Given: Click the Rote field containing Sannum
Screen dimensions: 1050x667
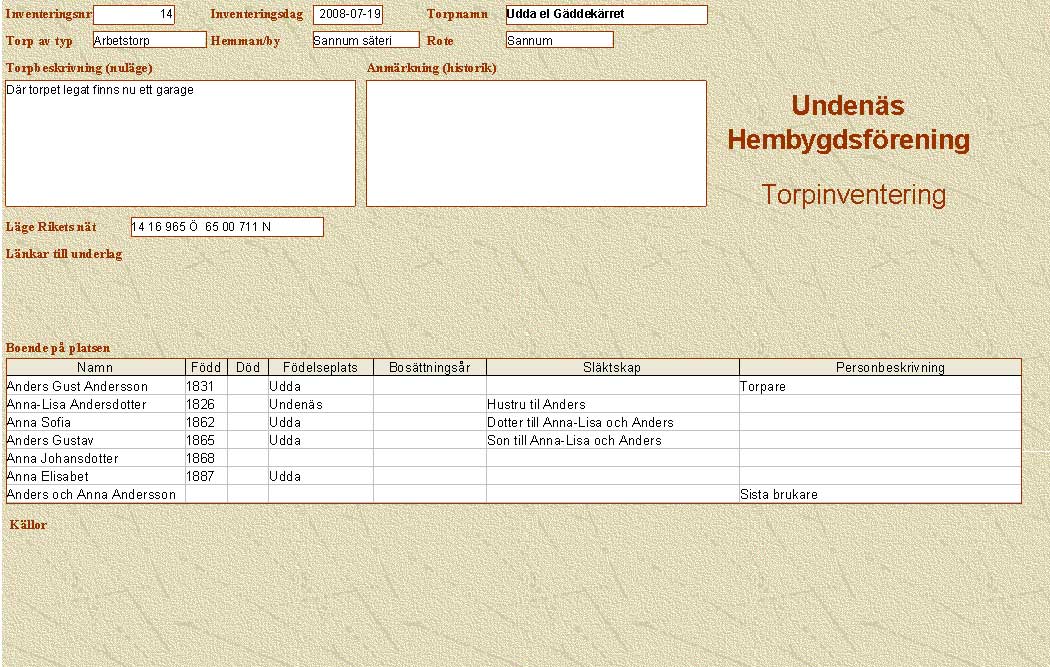Looking at the screenshot, I should pos(559,40).
